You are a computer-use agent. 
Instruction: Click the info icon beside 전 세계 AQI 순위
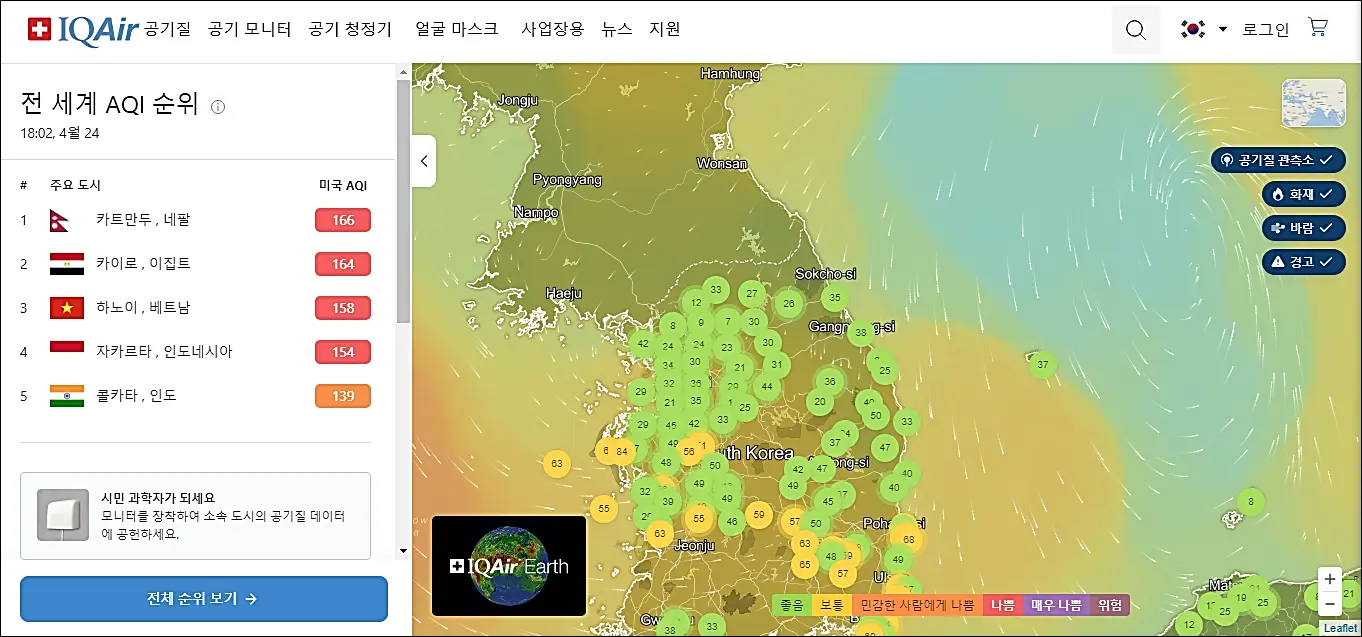(x=218, y=104)
